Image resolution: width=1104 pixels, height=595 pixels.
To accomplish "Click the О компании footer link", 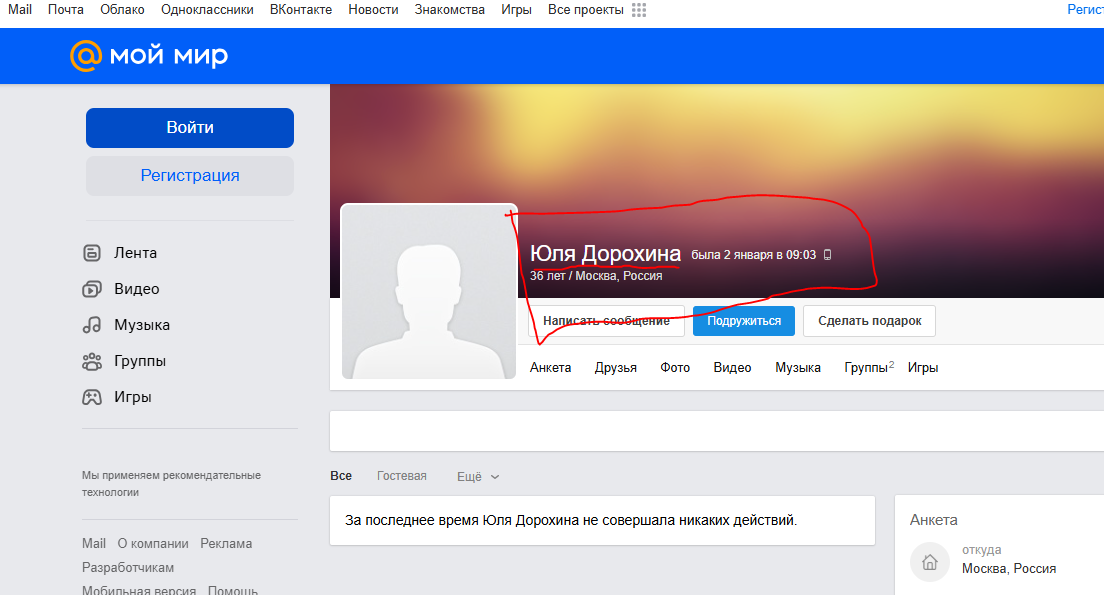I will coord(153,544).
